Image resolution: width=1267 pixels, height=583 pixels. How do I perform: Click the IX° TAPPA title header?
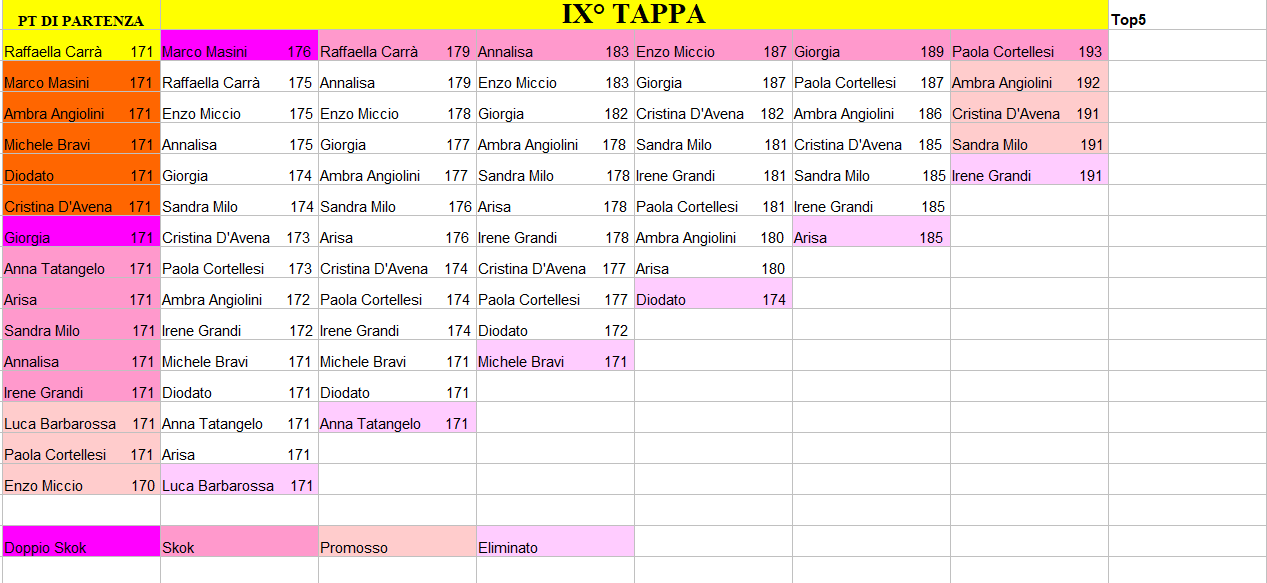633,14
